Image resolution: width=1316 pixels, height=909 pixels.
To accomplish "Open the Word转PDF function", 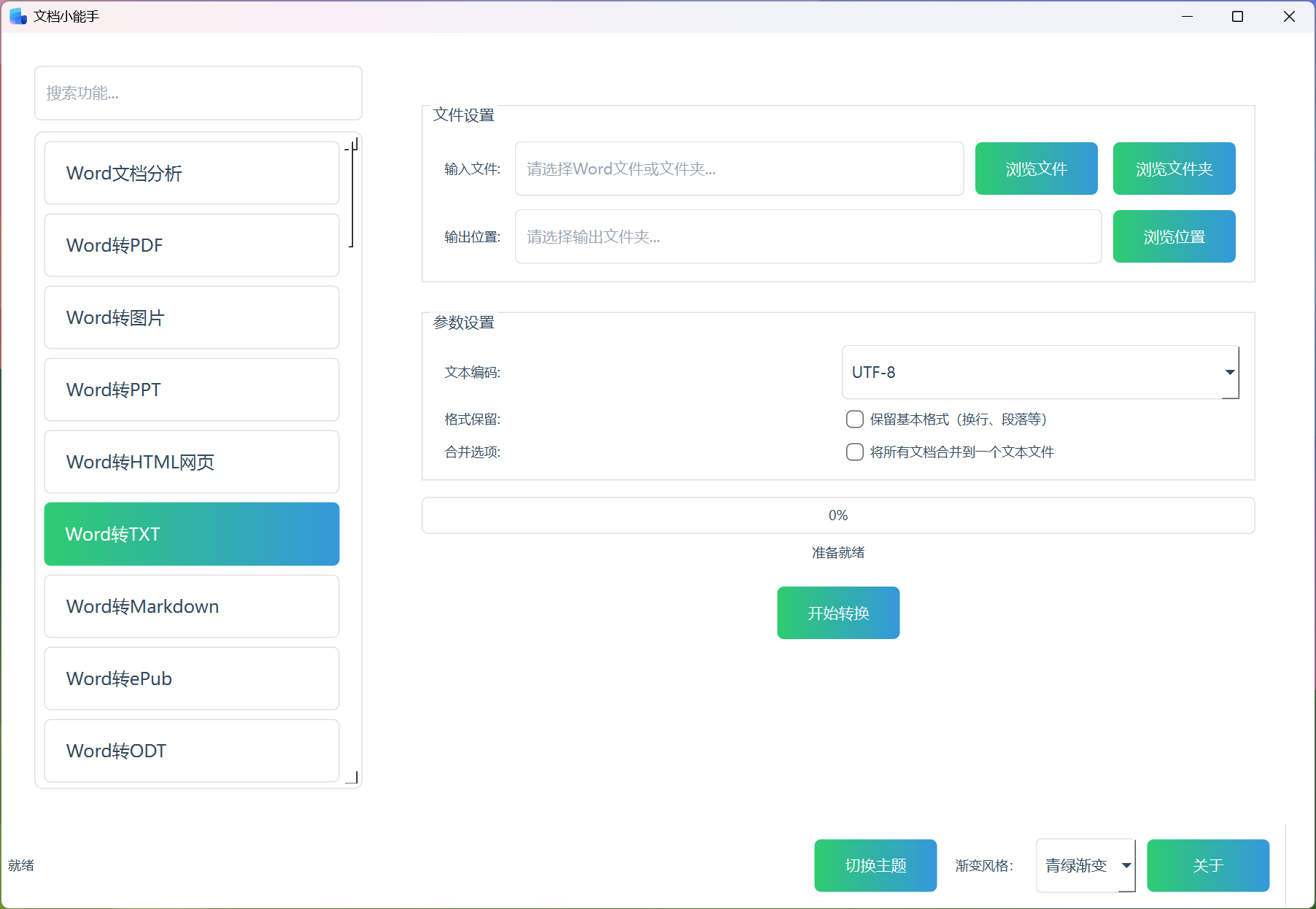I will pos(191,245).
